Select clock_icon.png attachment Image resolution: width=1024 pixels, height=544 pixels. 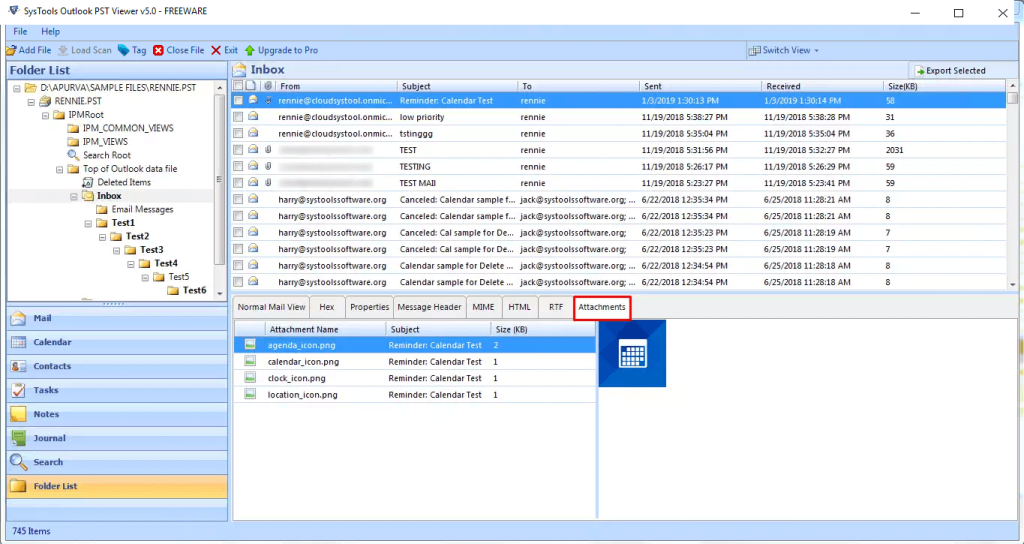tap(415, 378)
